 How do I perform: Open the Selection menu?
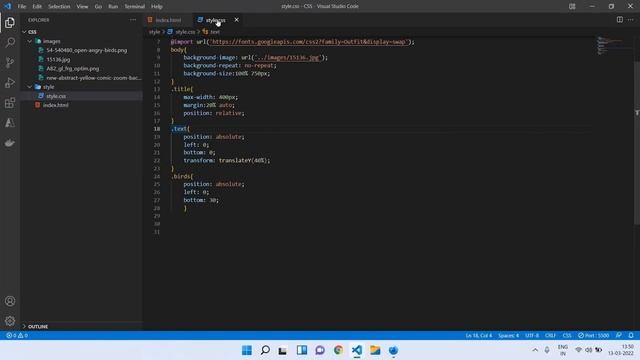point(59,7)
